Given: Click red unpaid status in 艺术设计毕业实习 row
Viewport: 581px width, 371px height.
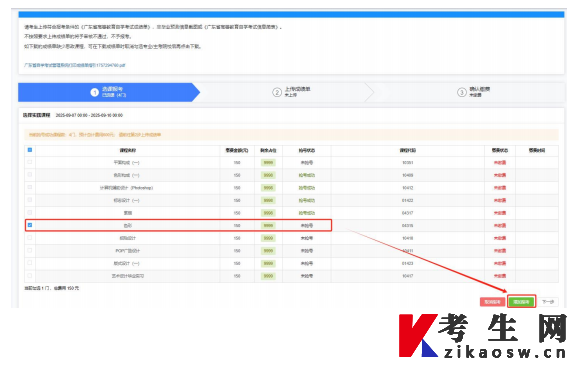Looking at the screenshot, I should pos(499,276).
